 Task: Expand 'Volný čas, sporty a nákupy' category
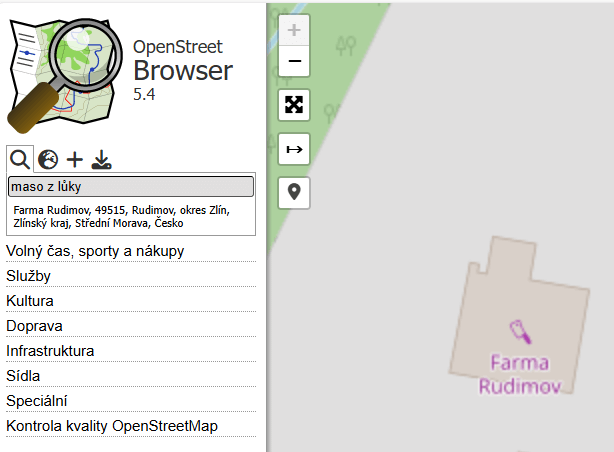click(x=95, y=251)
